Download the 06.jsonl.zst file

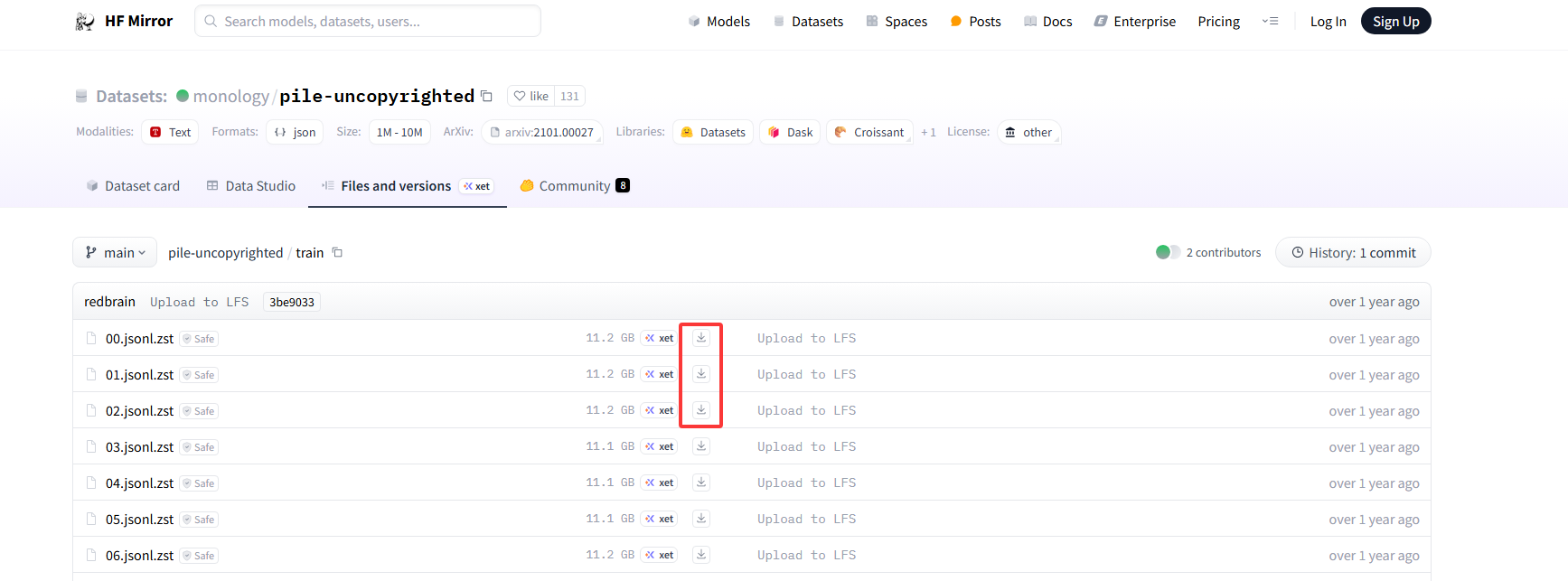[701, 555]
